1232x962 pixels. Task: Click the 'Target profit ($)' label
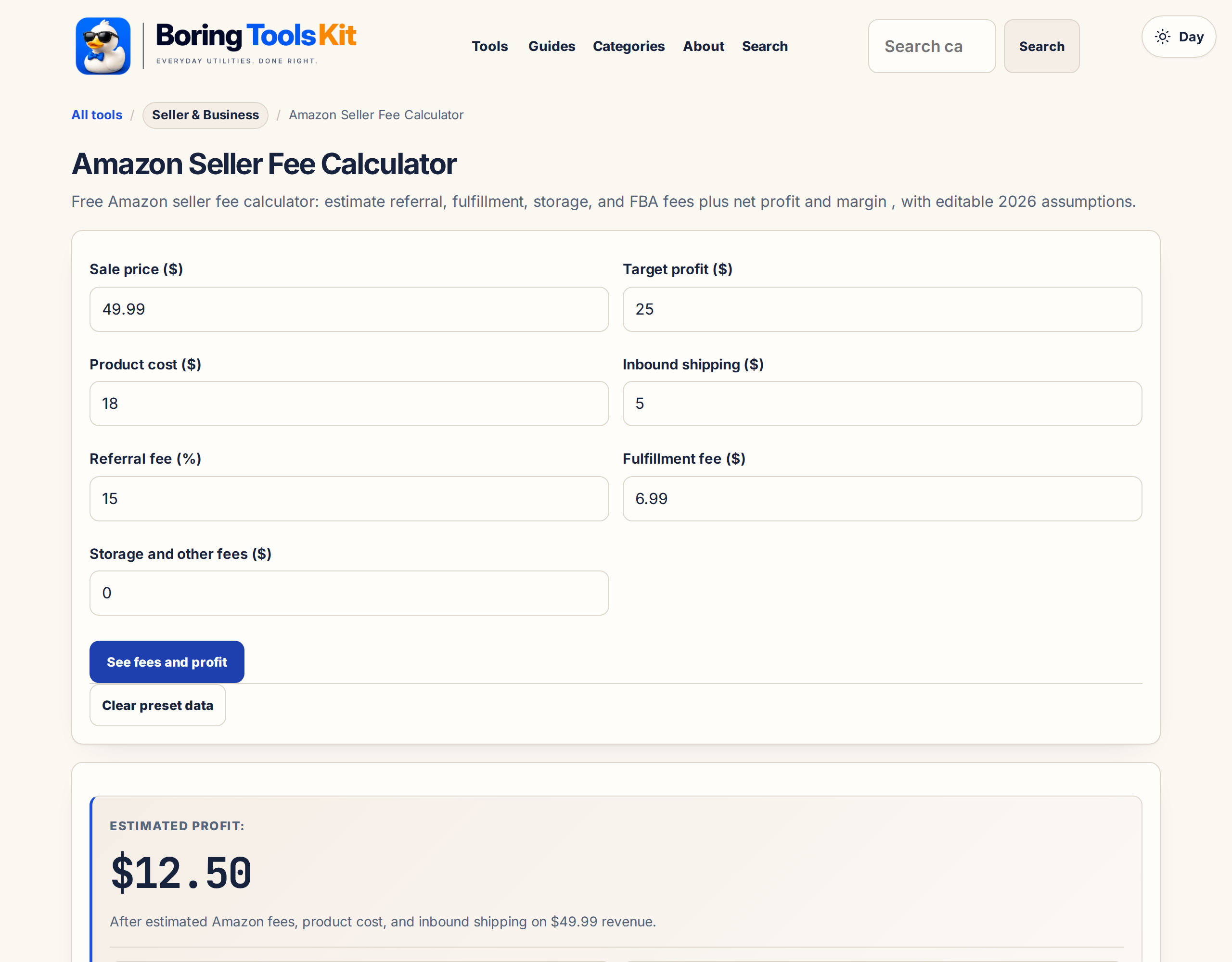pyautogui.click(x=678, y=269)
